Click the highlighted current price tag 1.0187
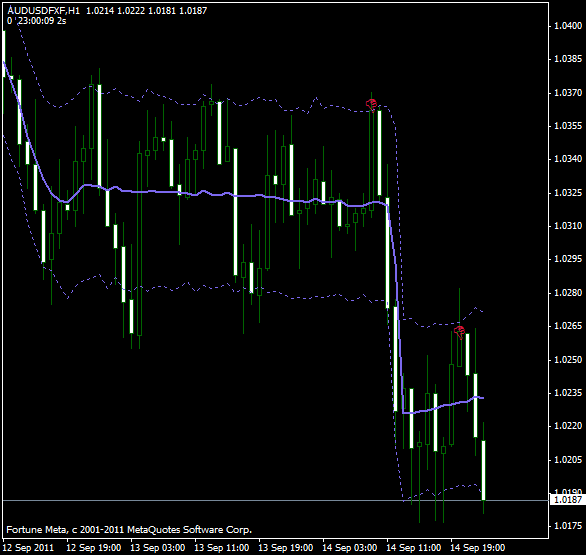This screenshot has height=555, width=586. (568, 500)
